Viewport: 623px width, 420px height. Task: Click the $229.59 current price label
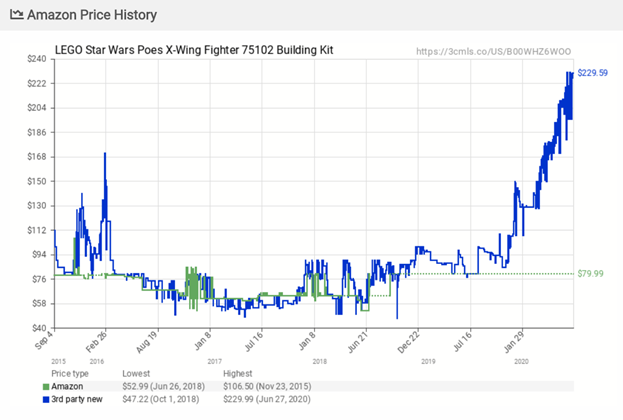(593, 72)
